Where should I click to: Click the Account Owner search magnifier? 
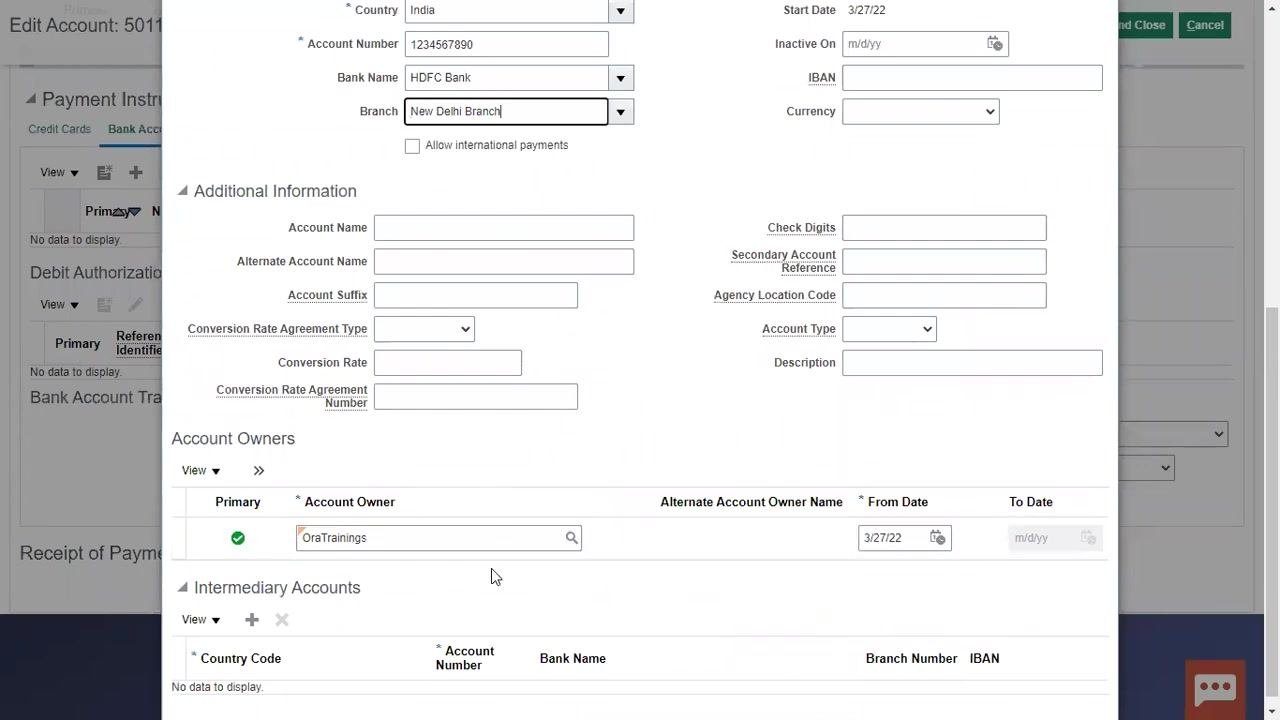click(571, 538)
